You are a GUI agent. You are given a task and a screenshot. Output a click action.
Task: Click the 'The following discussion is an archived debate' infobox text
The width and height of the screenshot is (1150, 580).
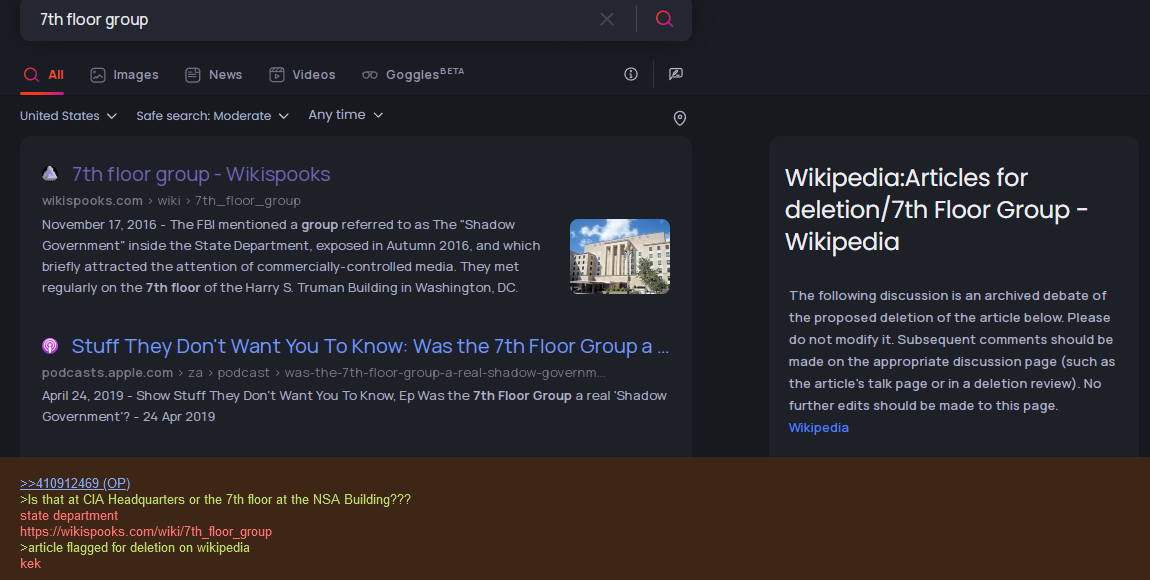click(952, 350)
